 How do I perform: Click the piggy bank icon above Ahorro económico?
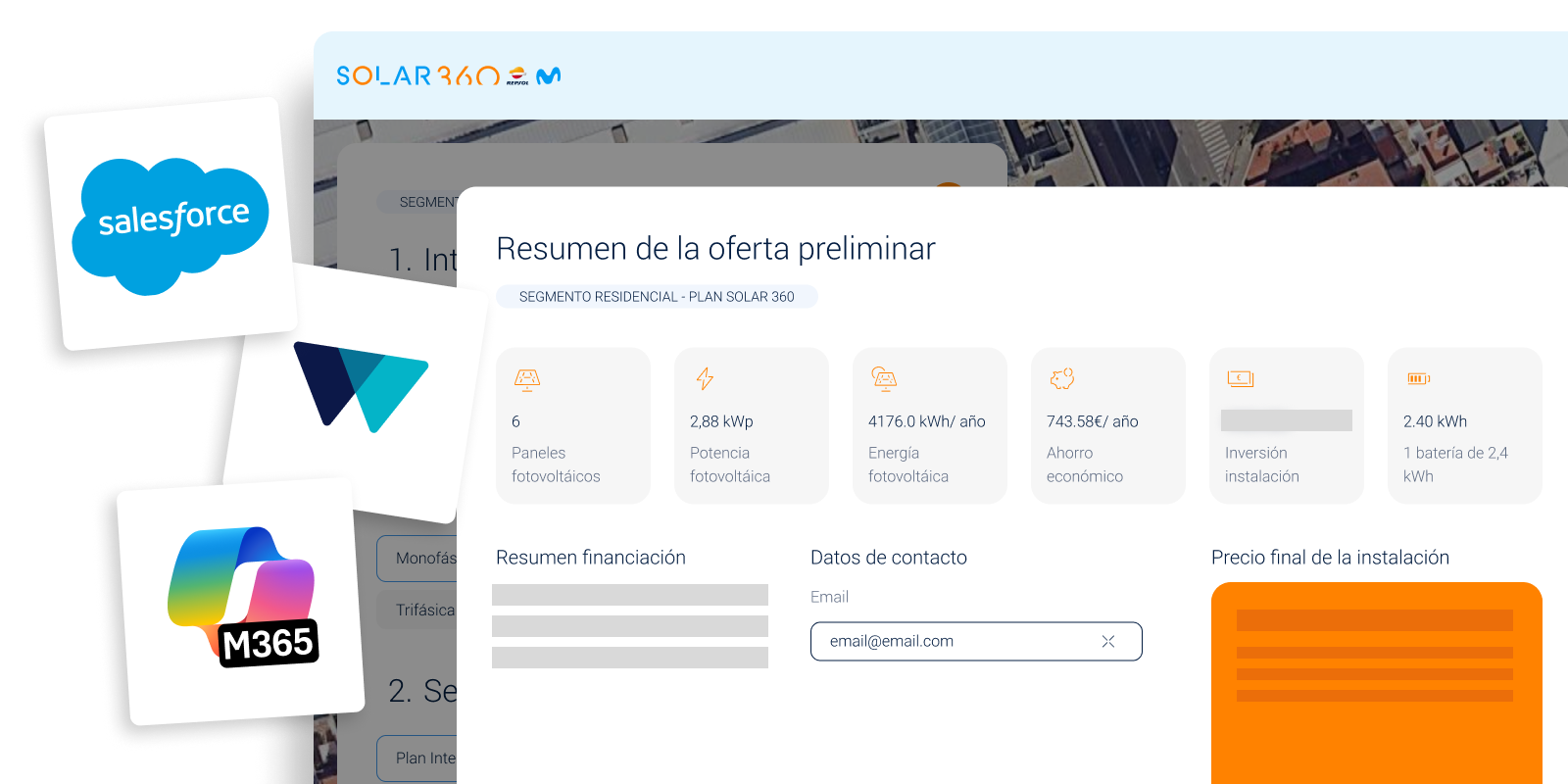(1062, 378)
